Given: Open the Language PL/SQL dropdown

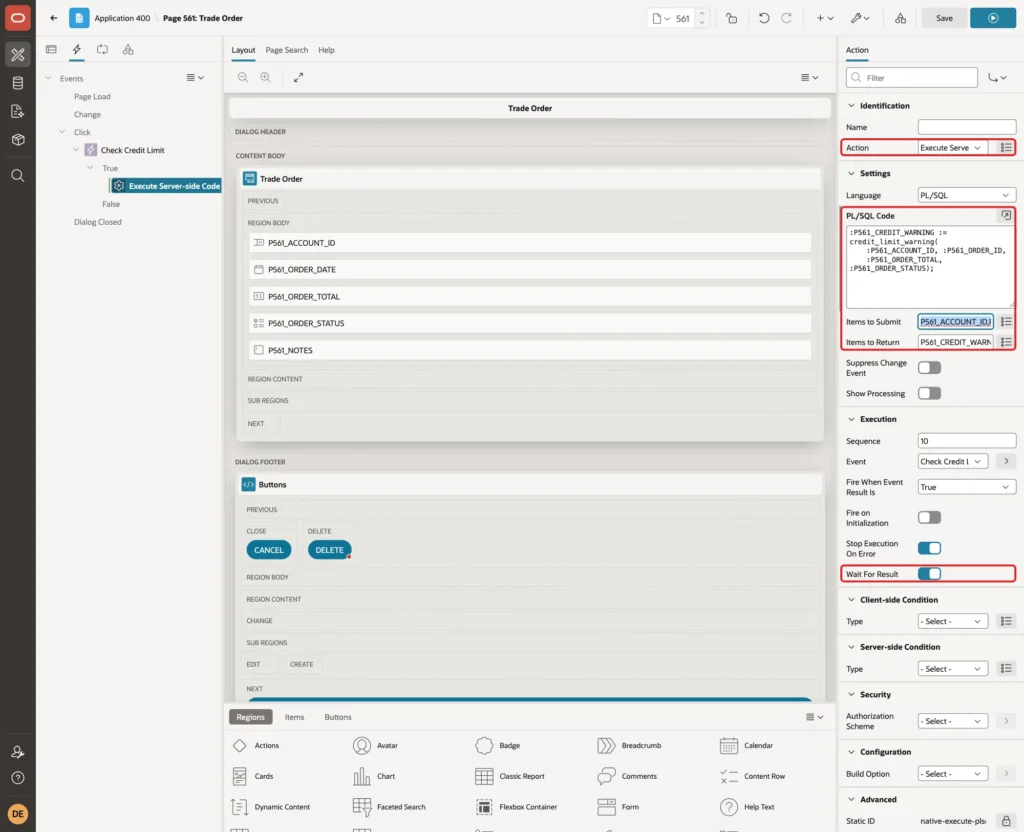Looking at the screenshot, I should point(967,195).
